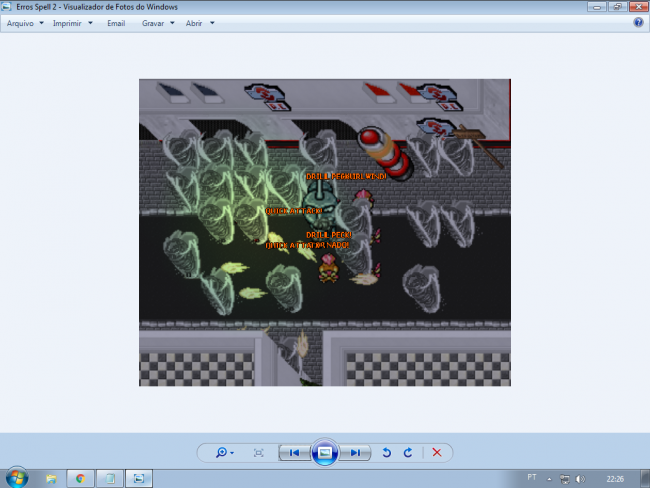Go to the next photo

tap(355, 452)
